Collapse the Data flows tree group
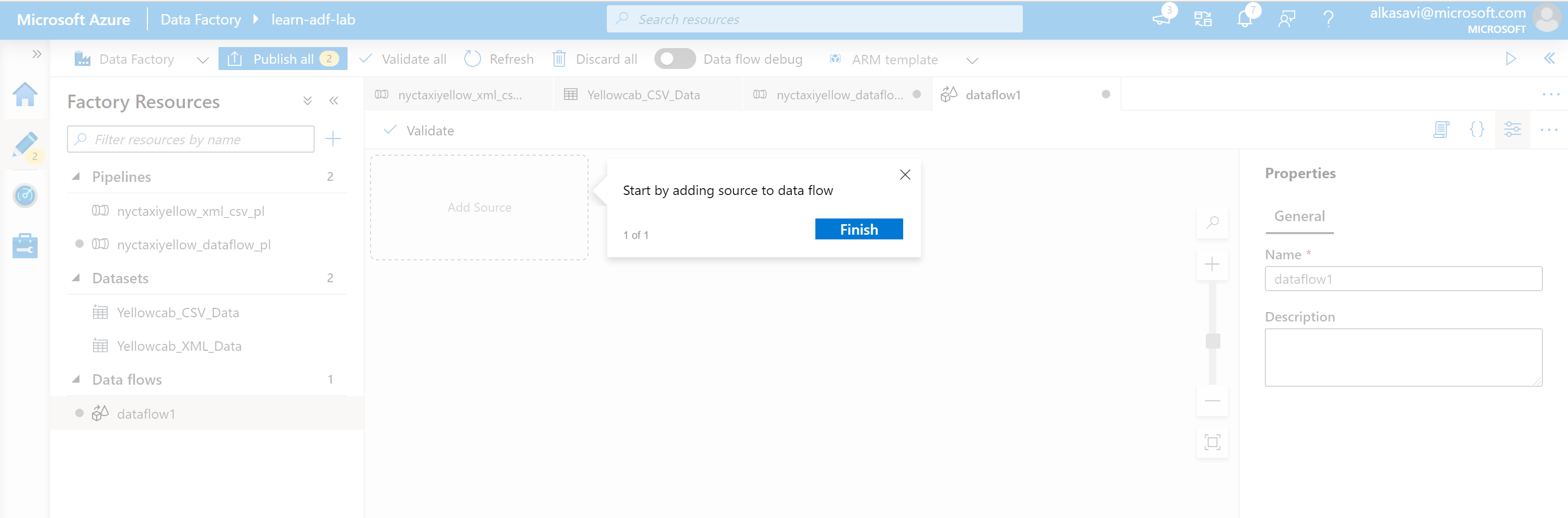This screenshot has width=1568, height=518. click(x=76, y=379)
